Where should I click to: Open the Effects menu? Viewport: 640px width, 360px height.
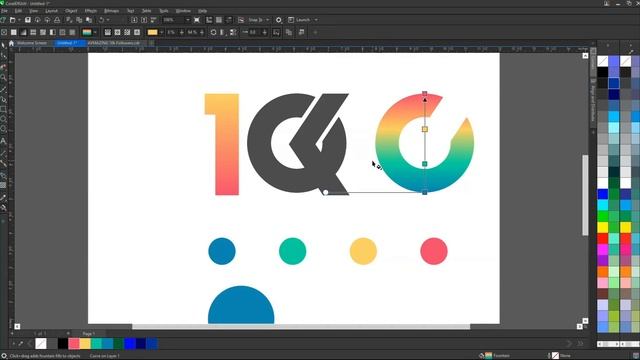(x=91, y=11)
